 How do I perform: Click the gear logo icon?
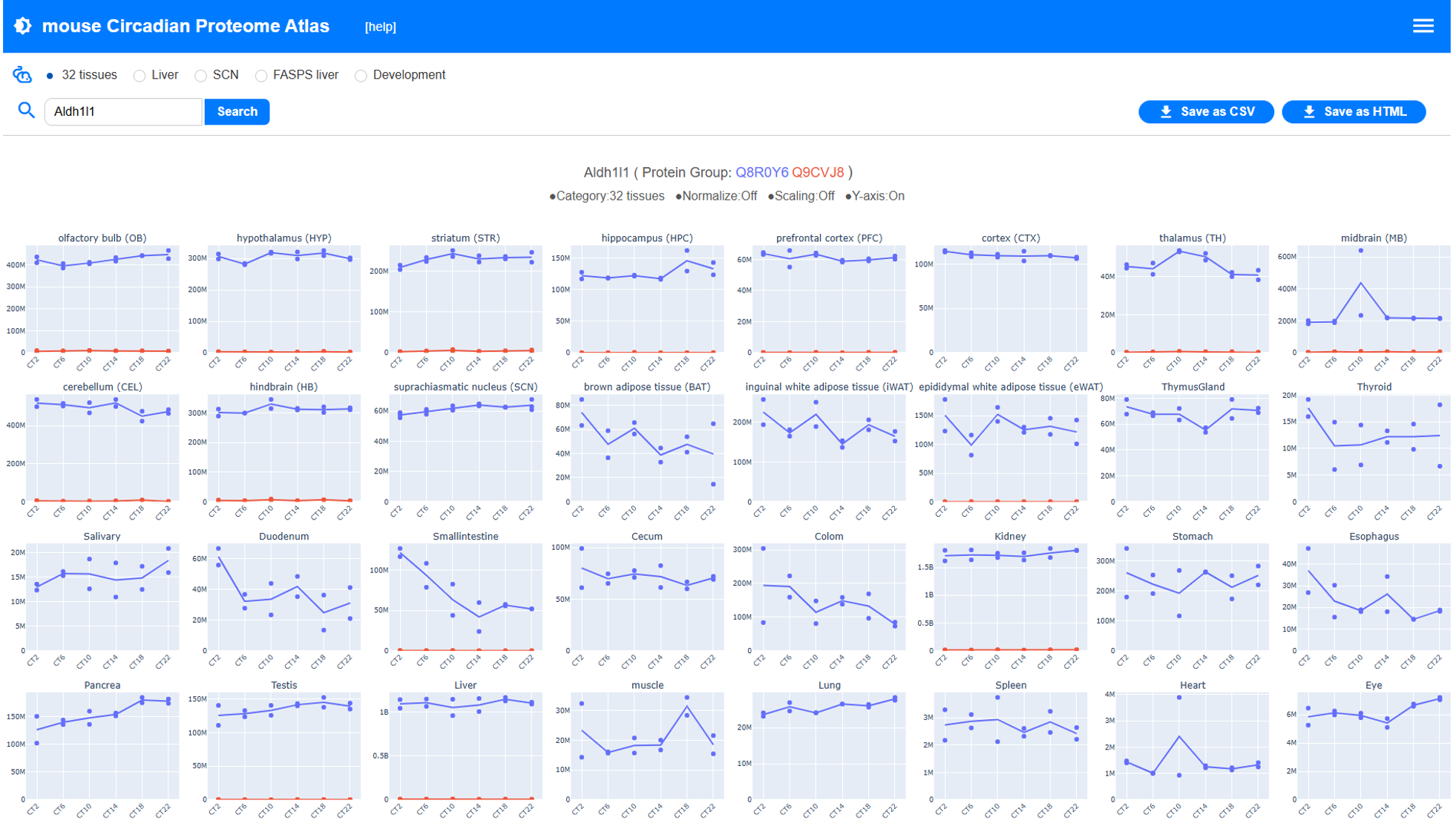pos(23,26)
